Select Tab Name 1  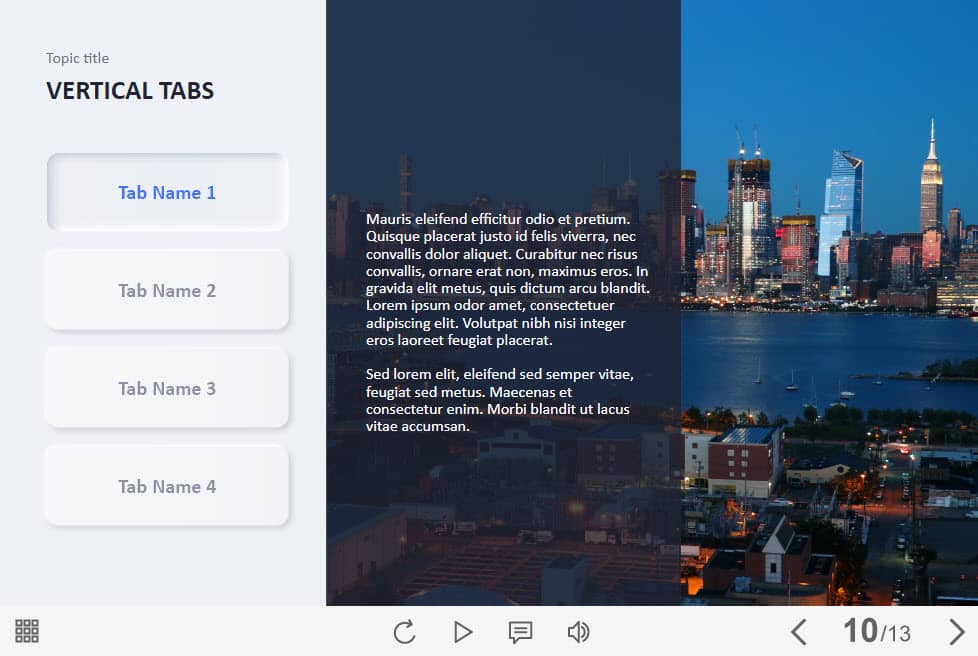[167, 193]
